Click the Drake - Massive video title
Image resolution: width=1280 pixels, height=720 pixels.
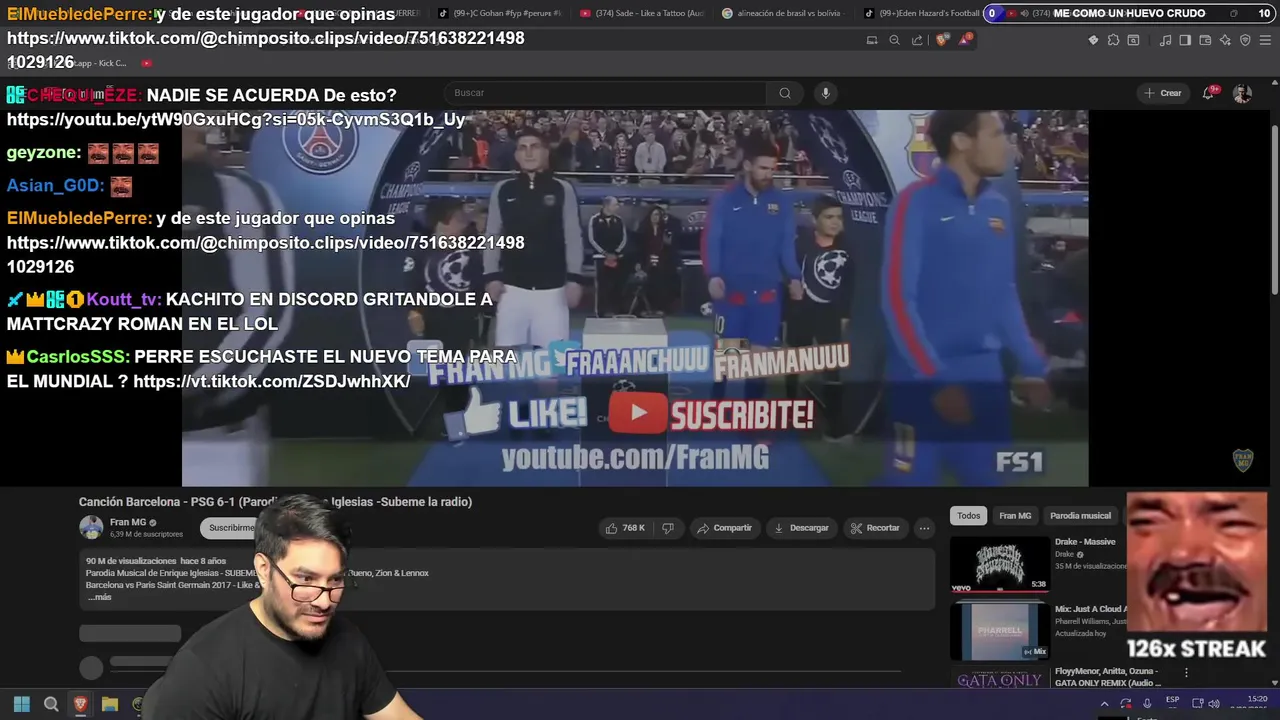tap(1085, 542)
